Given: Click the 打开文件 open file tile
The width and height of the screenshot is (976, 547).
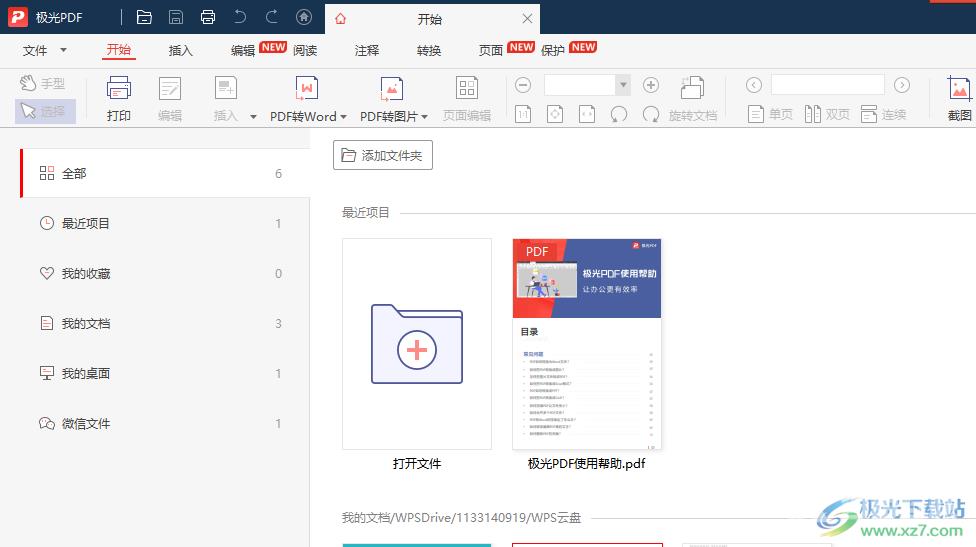Looking at the screenshot, I should tap(417, 344).
